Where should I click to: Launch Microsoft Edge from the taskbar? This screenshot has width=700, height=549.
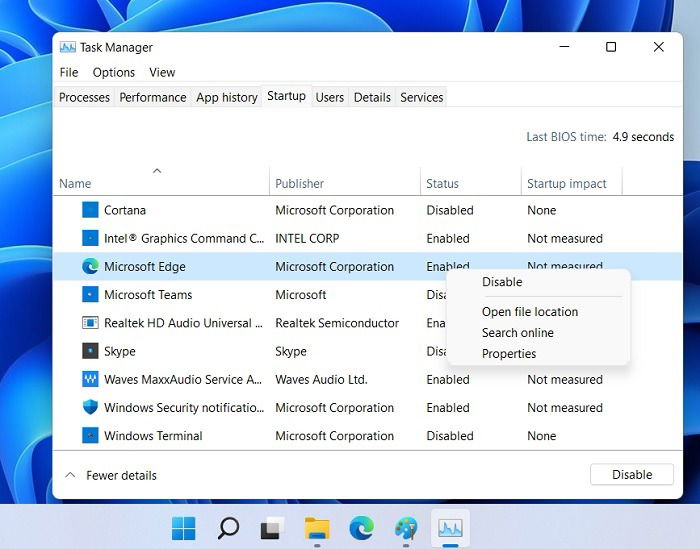tap(362, 528)
